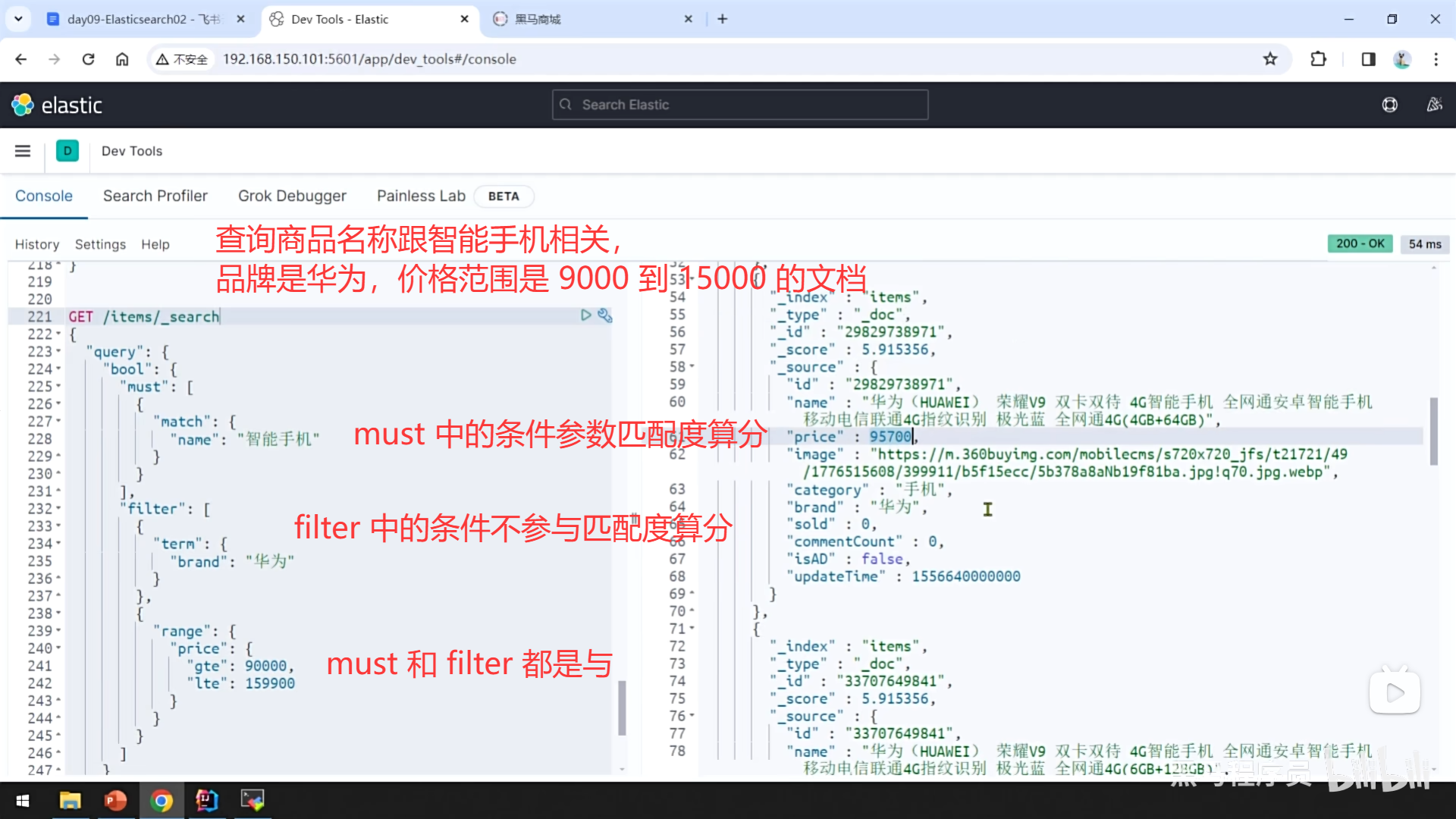This screenshot has height=819, width=1456.
Task: Collapse the filter block at line 232
Action: 59,509
